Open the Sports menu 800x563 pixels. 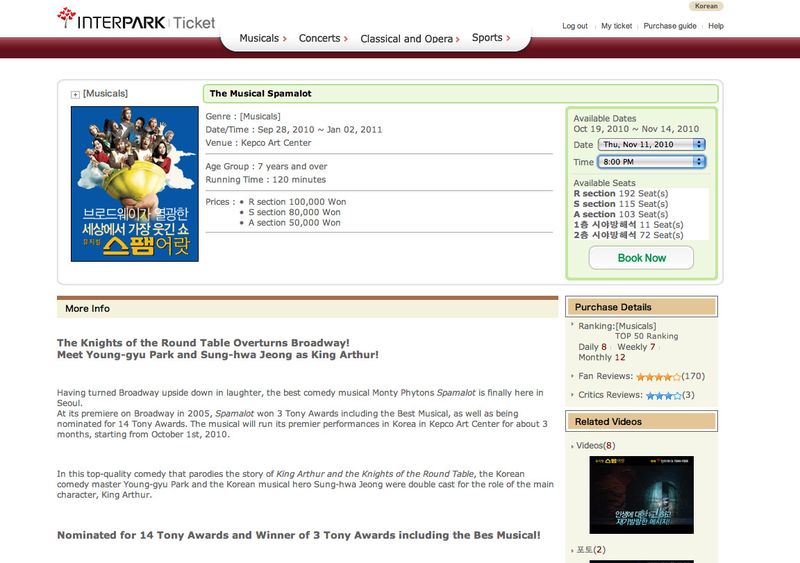(491, 38)
